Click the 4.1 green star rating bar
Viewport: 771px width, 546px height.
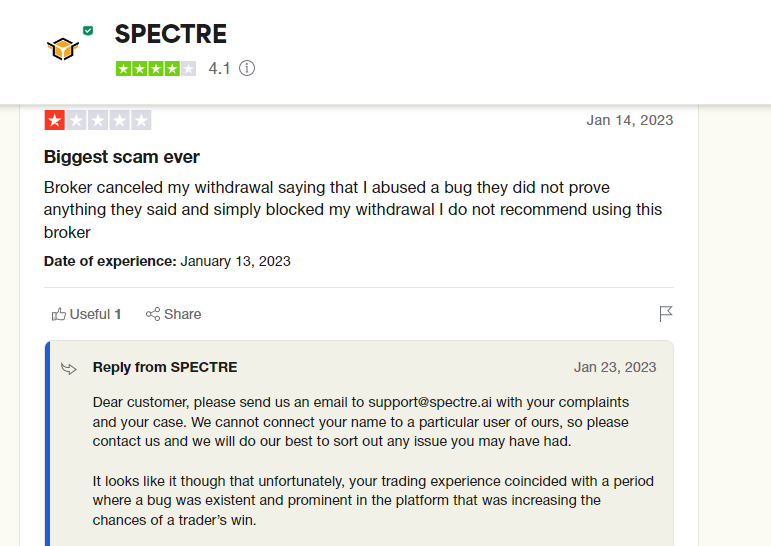click(156, 68)
